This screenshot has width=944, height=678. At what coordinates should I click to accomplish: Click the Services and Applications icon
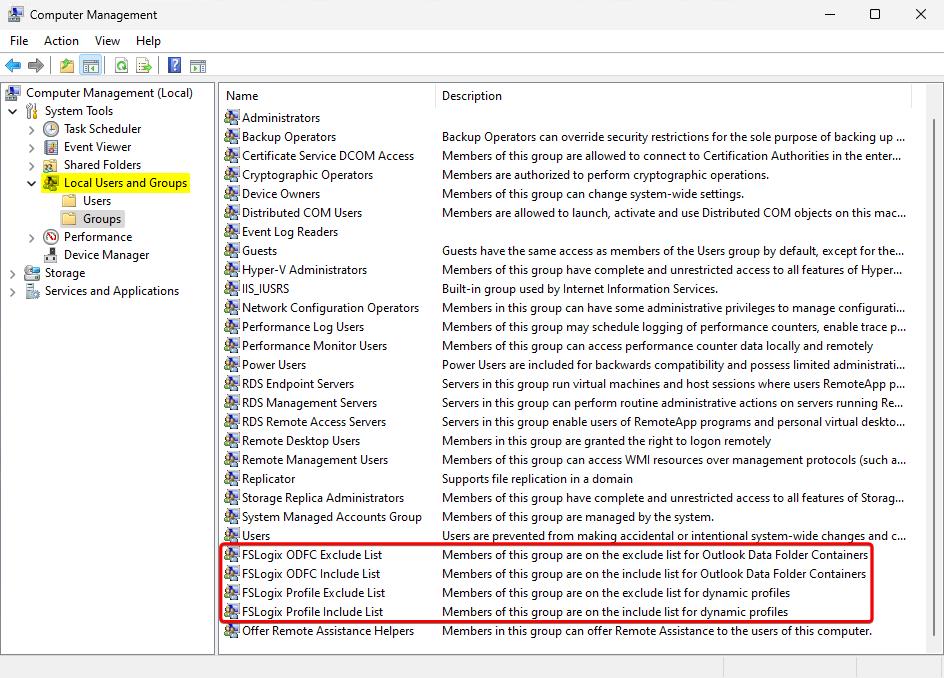coord(32,291)
